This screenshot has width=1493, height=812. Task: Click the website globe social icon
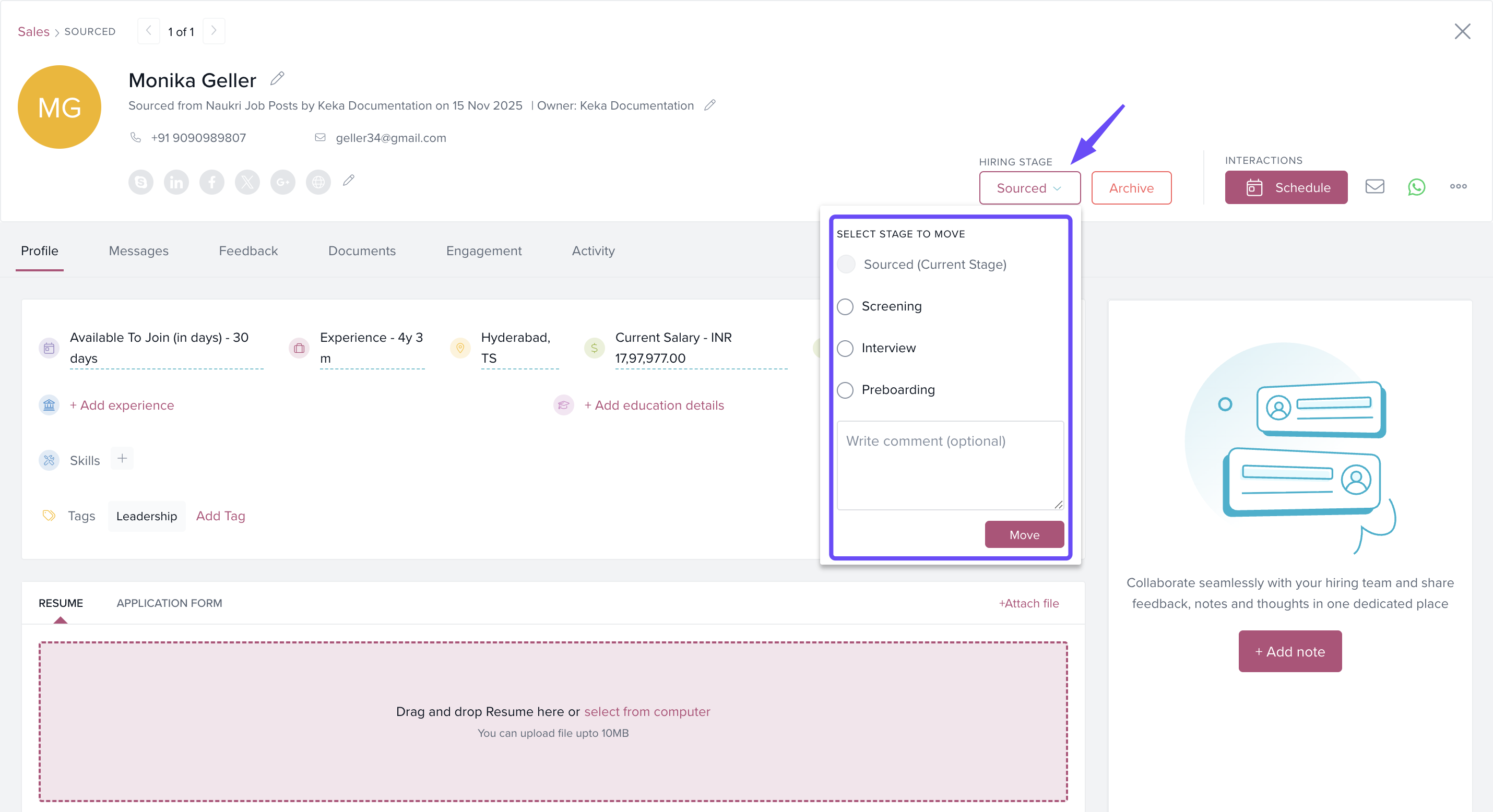(318, 182)
